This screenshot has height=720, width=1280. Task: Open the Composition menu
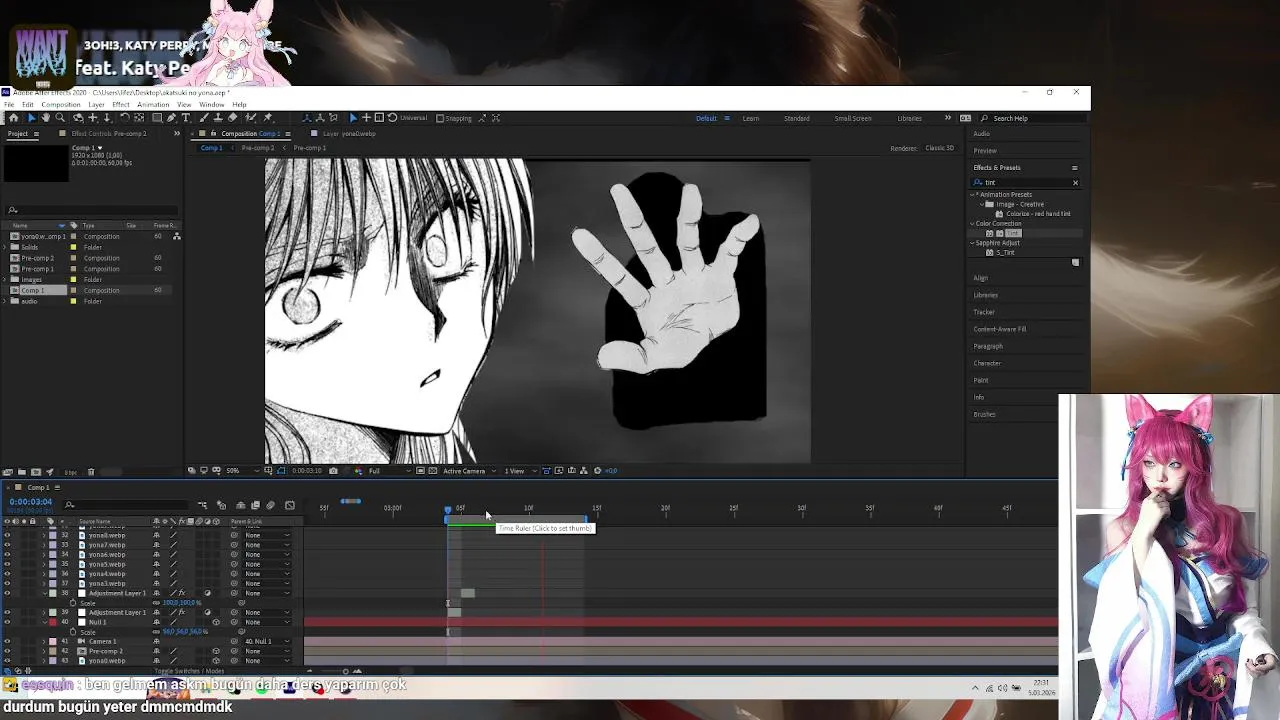click(61, 105)
